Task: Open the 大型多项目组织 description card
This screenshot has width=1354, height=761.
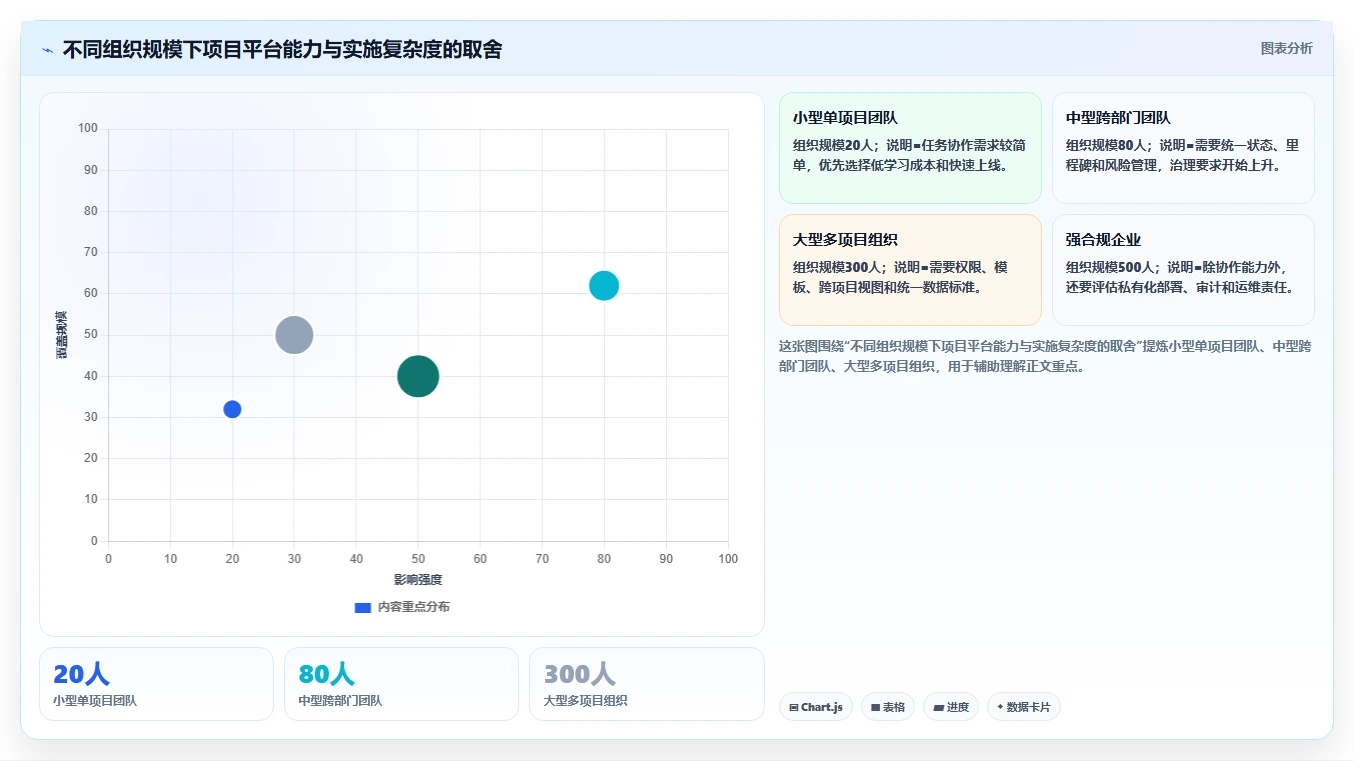Action: [x=910, y=270]
